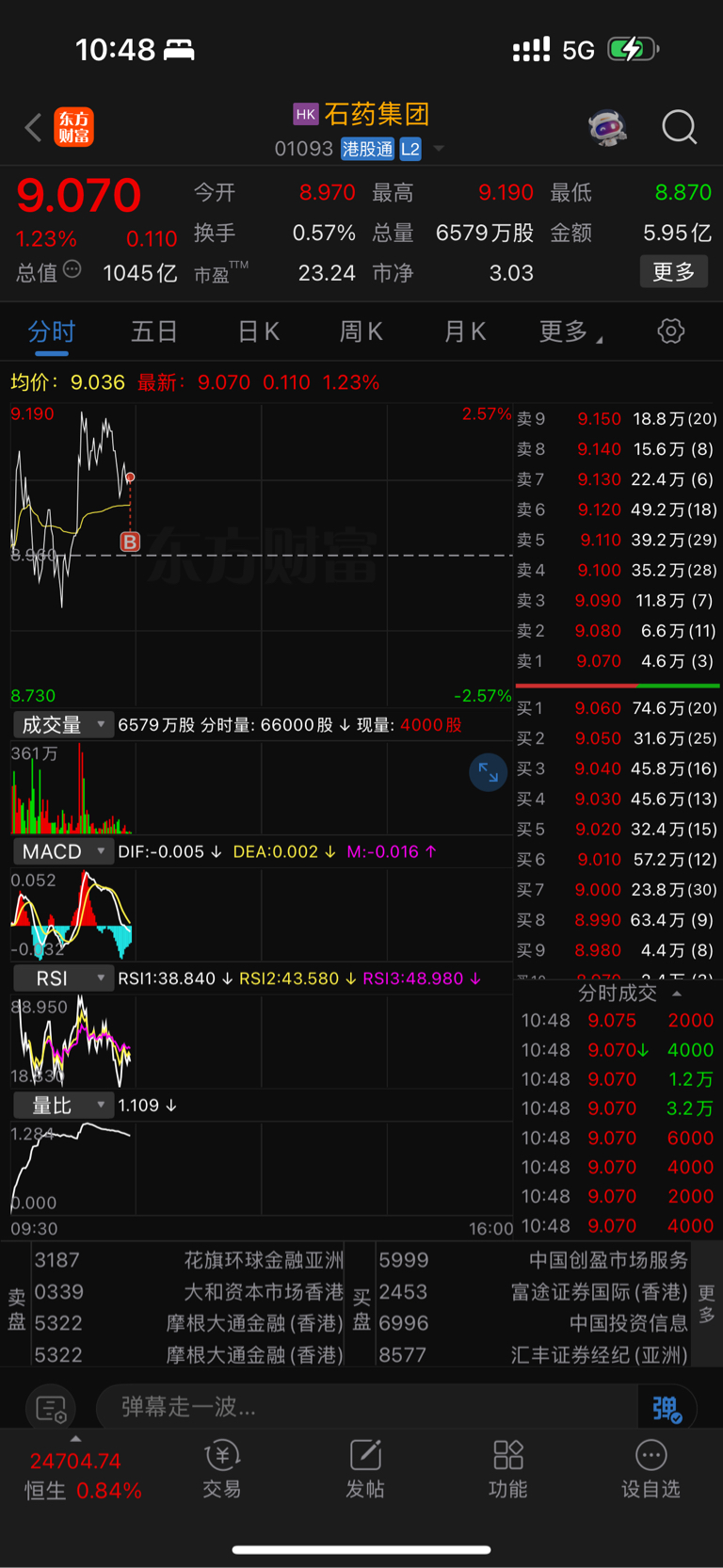Open the 交易 trade icon
Viewport: 723px width, 1568px height.
(x=222, y=1469)
